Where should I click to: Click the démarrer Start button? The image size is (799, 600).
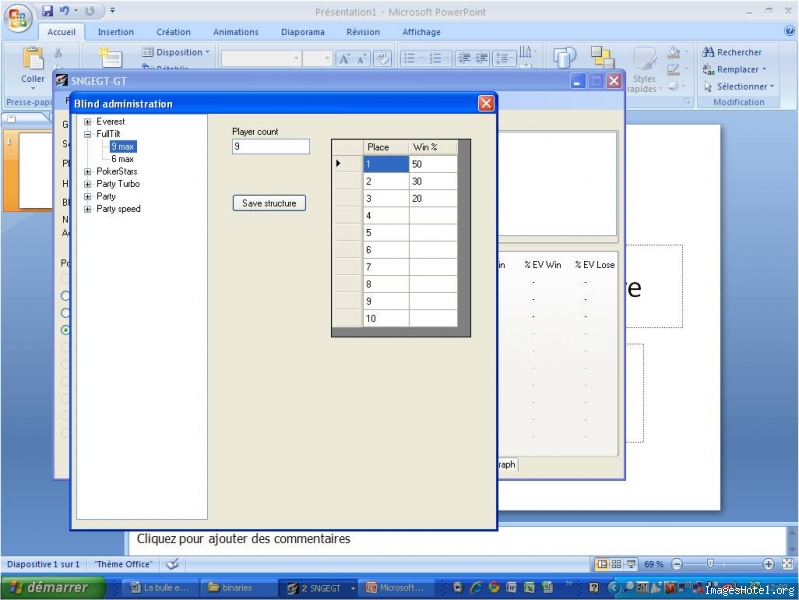(x=54, y=587)
